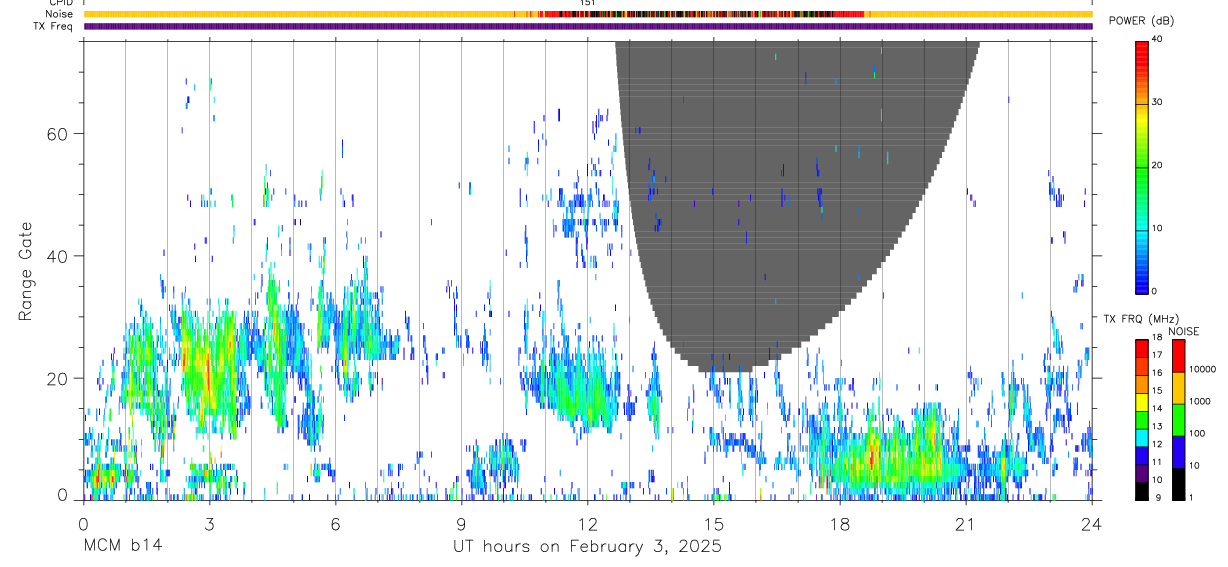Select cyan 12–13 MHz TX frequency swatch
Screen dimensions: 1228x567
click(x=1141, y=437)
